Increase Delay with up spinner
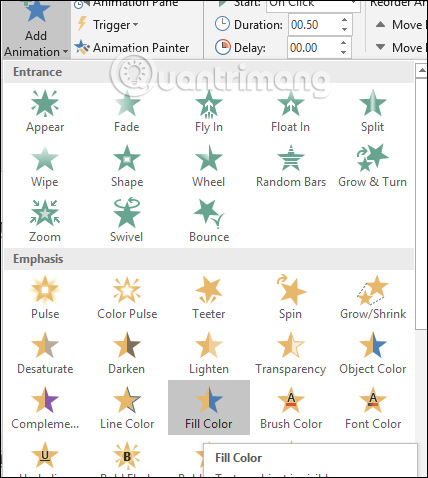 point(344,43)
